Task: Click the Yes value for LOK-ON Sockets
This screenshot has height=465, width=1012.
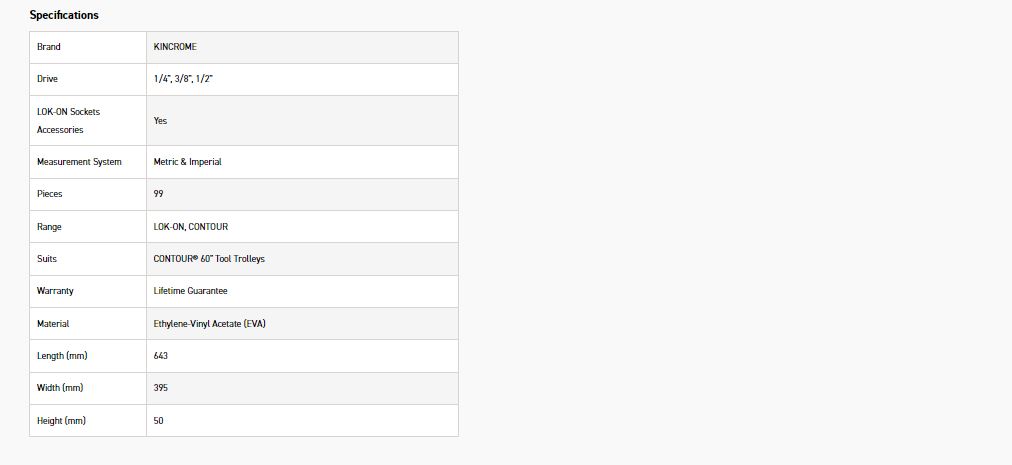Action: click(161, 120)
